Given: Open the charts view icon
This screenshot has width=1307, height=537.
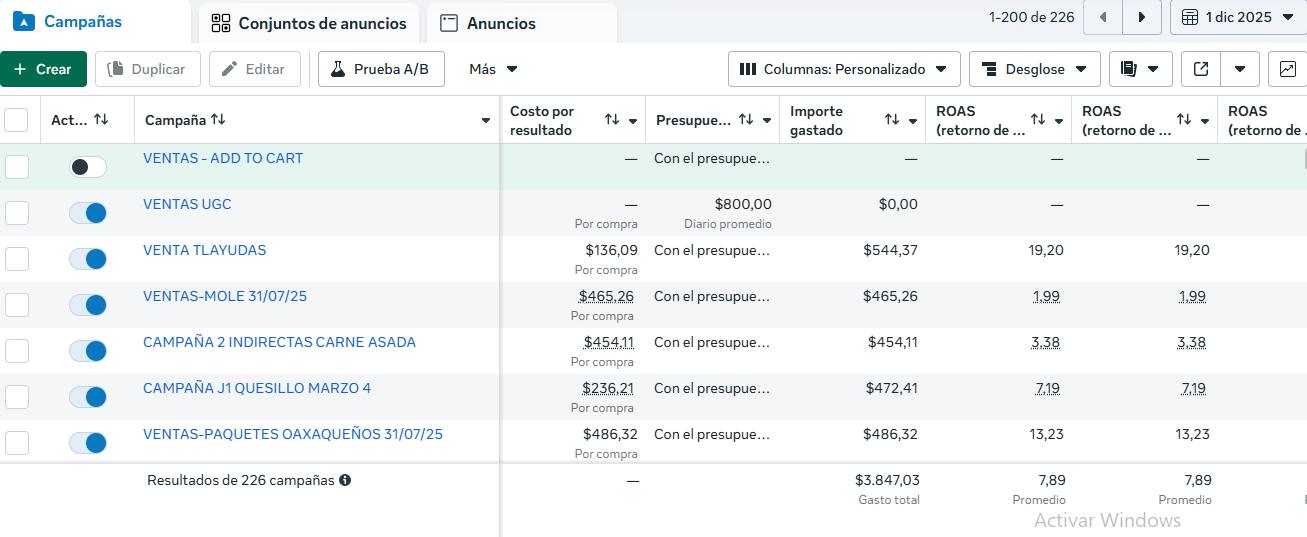Looking at the screenshot, I should [1287, 69].
